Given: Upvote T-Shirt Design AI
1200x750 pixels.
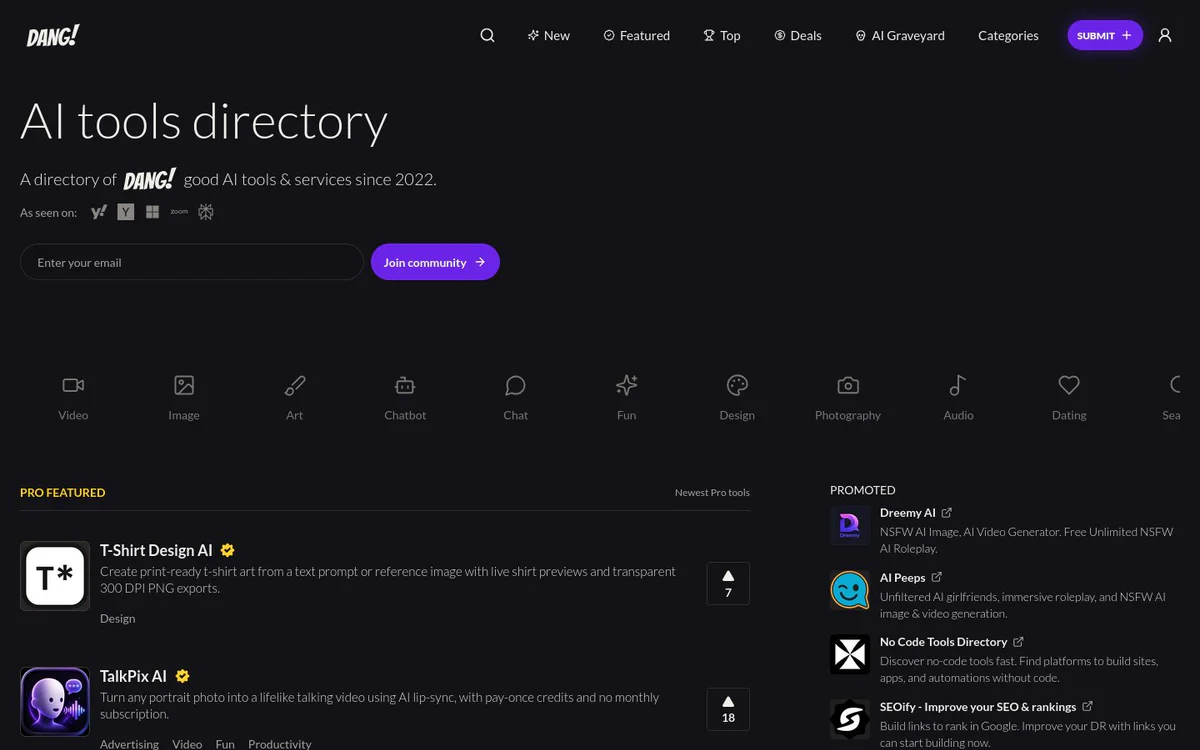Looking at the screenshot, I should click(x=728, y=584).
